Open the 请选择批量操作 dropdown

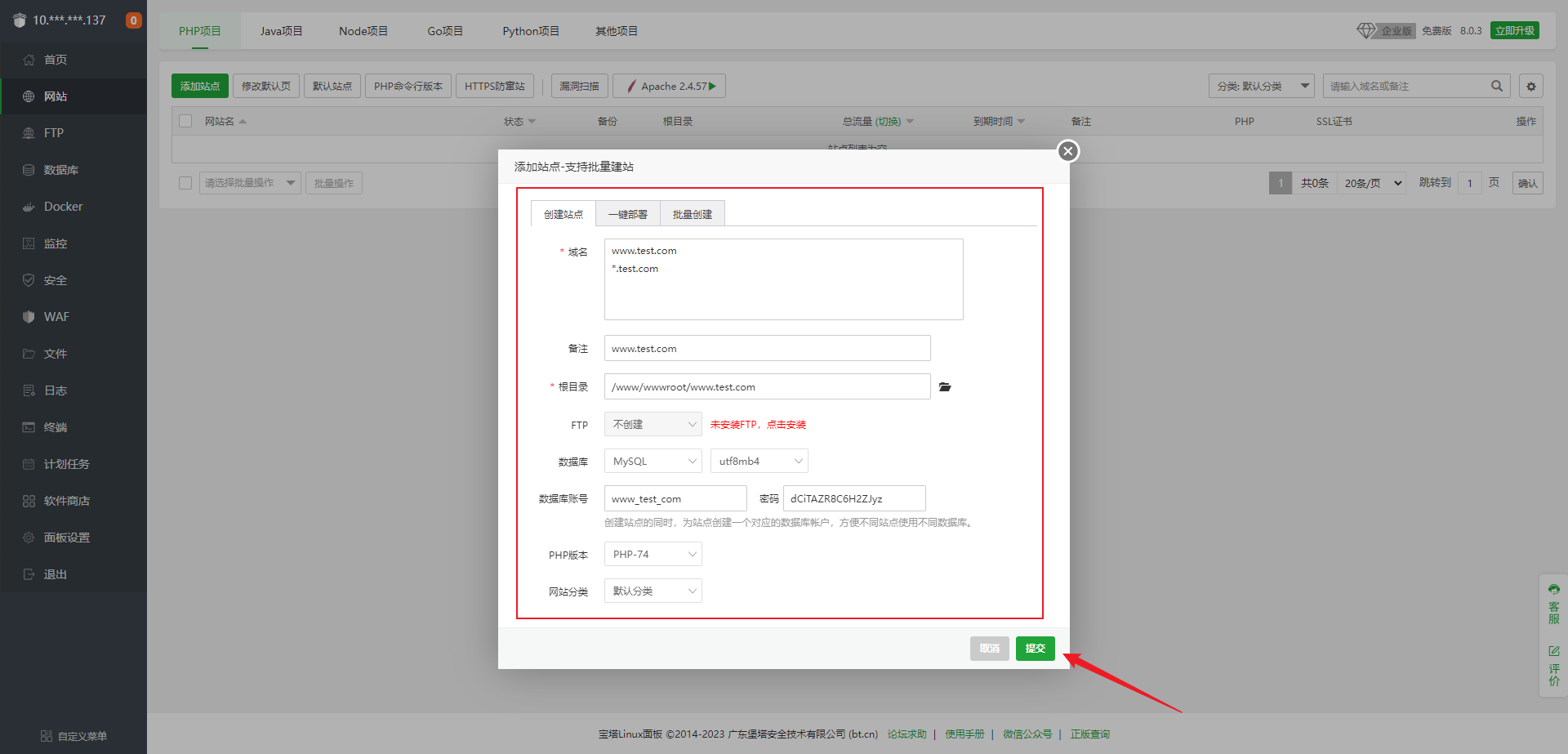point(251,183)
